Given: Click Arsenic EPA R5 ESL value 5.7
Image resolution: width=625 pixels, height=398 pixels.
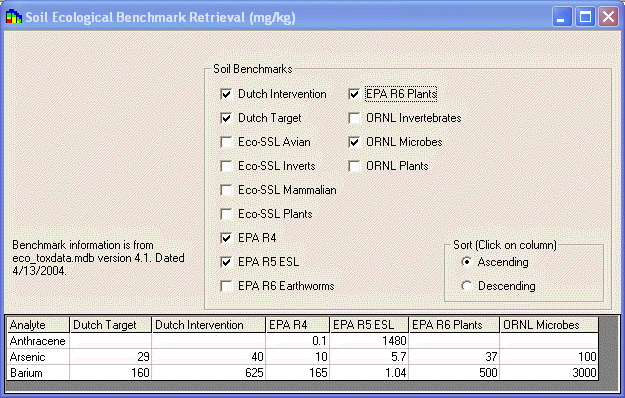Looking at the screenshot, I should tap(369, 357).
